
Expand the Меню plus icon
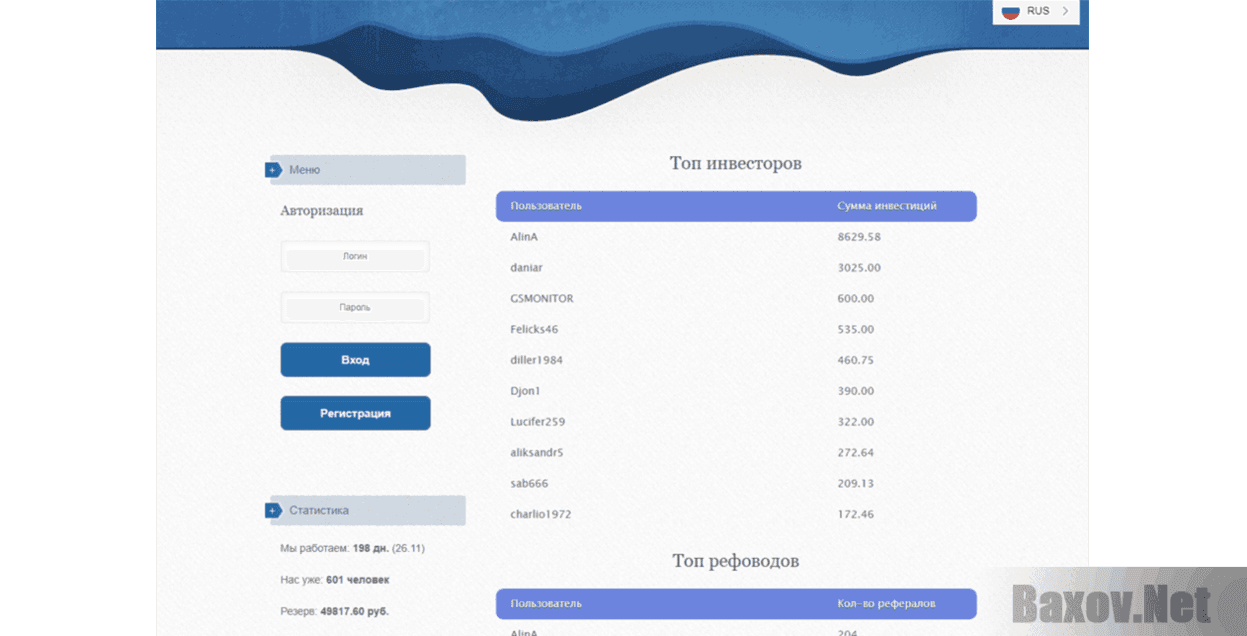coord(273,170)
